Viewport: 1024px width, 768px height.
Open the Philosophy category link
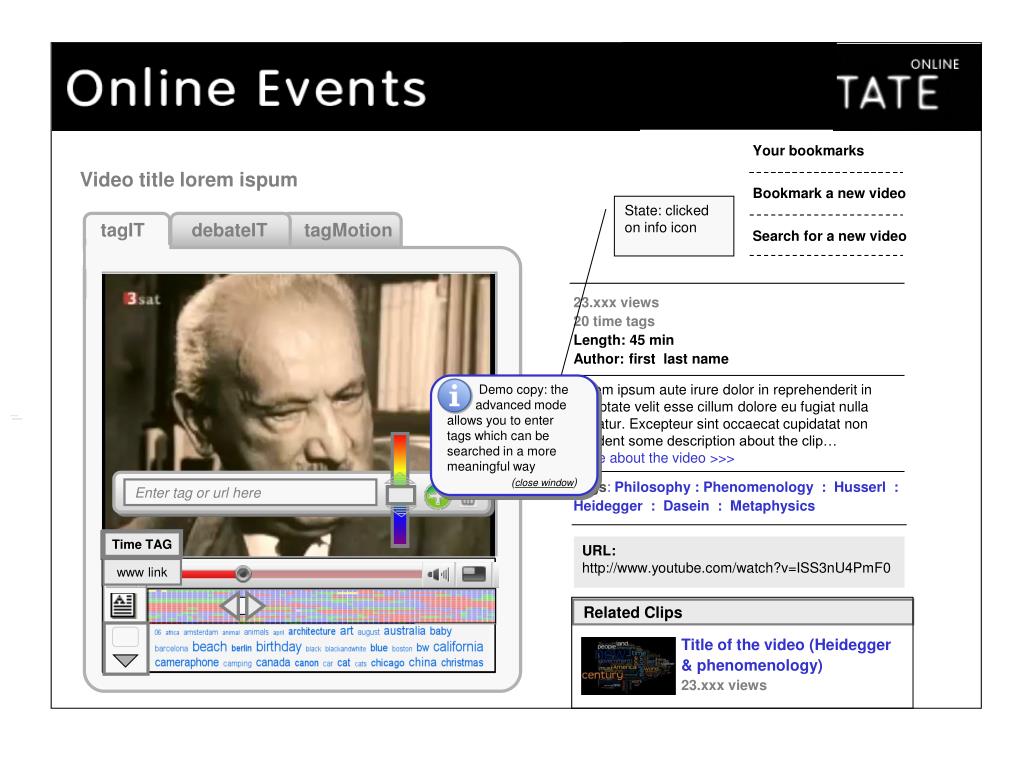[652, 487]
